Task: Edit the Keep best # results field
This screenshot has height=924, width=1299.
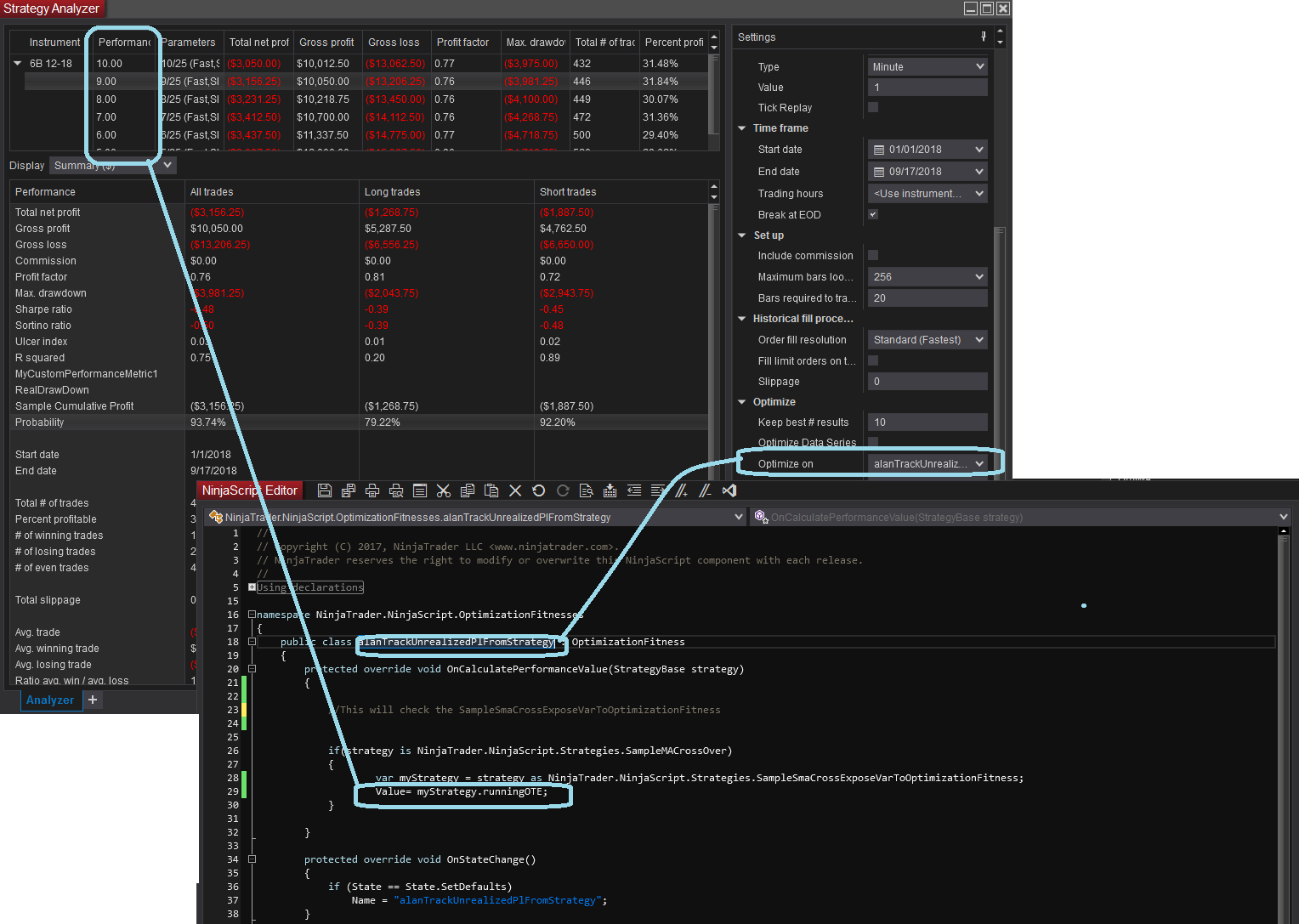Action: pyautogui.click(x=927, y=422)
